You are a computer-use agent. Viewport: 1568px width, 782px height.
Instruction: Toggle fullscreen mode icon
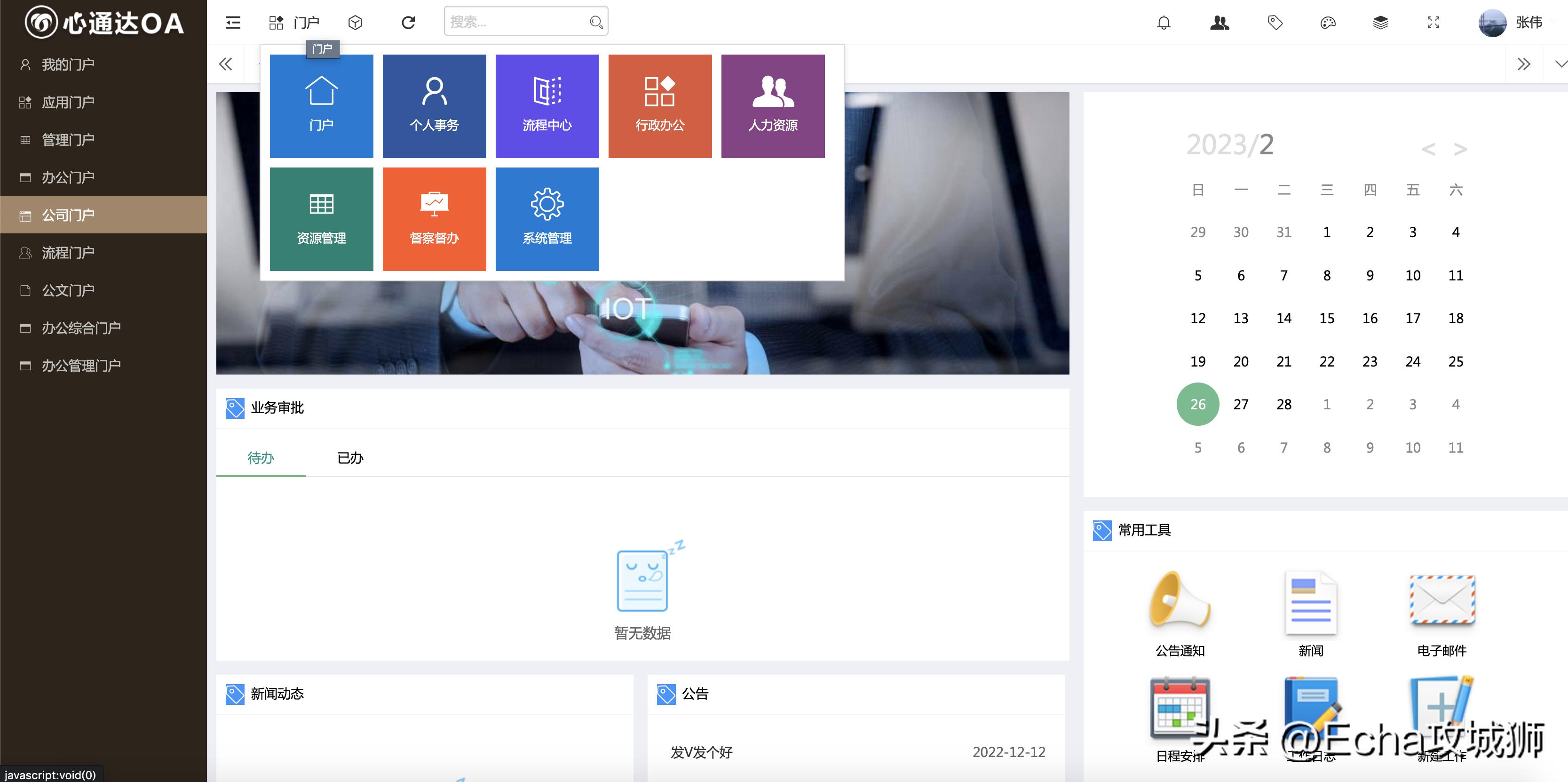click(x=1433, y=23)
